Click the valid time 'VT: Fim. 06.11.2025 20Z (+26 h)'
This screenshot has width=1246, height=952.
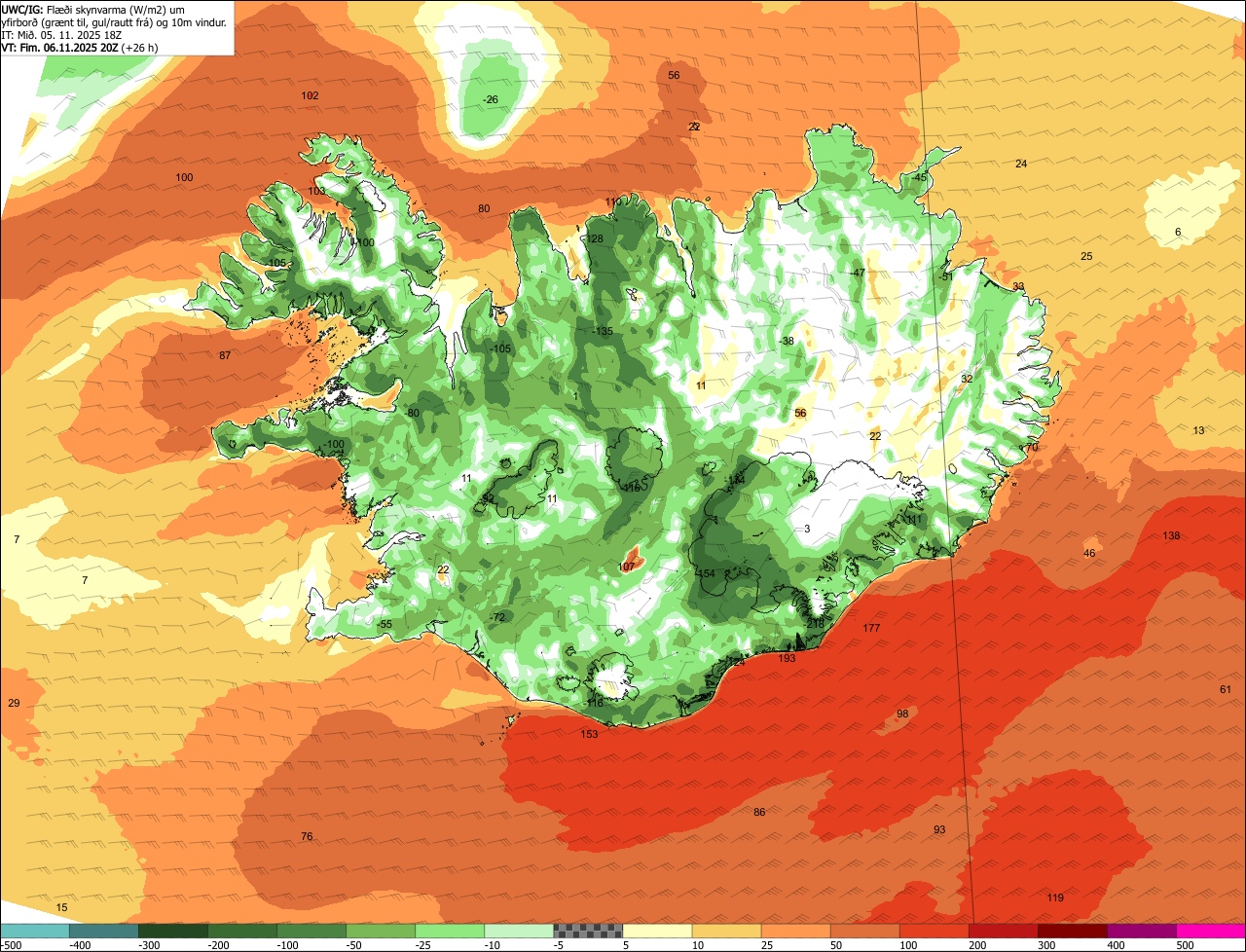coord(80,47)
